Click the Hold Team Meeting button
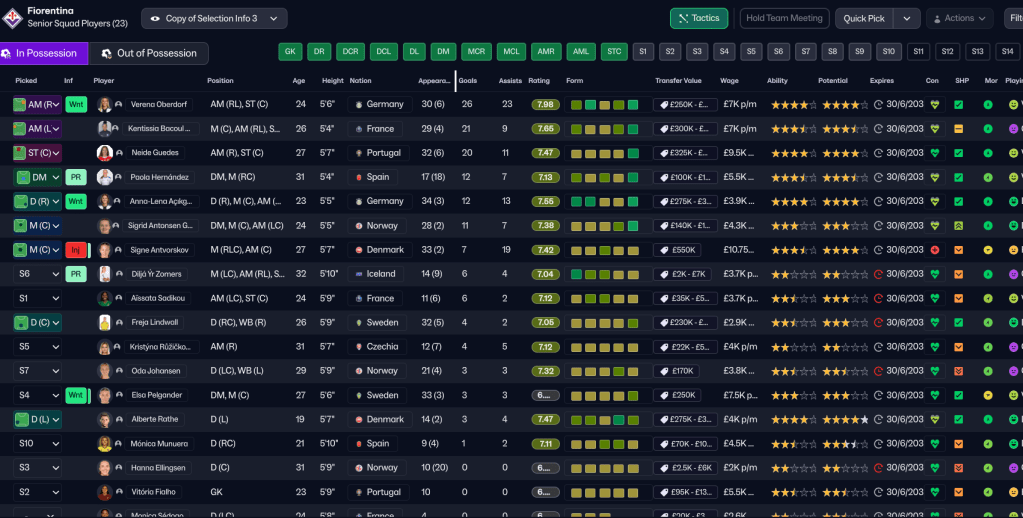Screen dimensions: 1023x518 [x=785, y=18]
